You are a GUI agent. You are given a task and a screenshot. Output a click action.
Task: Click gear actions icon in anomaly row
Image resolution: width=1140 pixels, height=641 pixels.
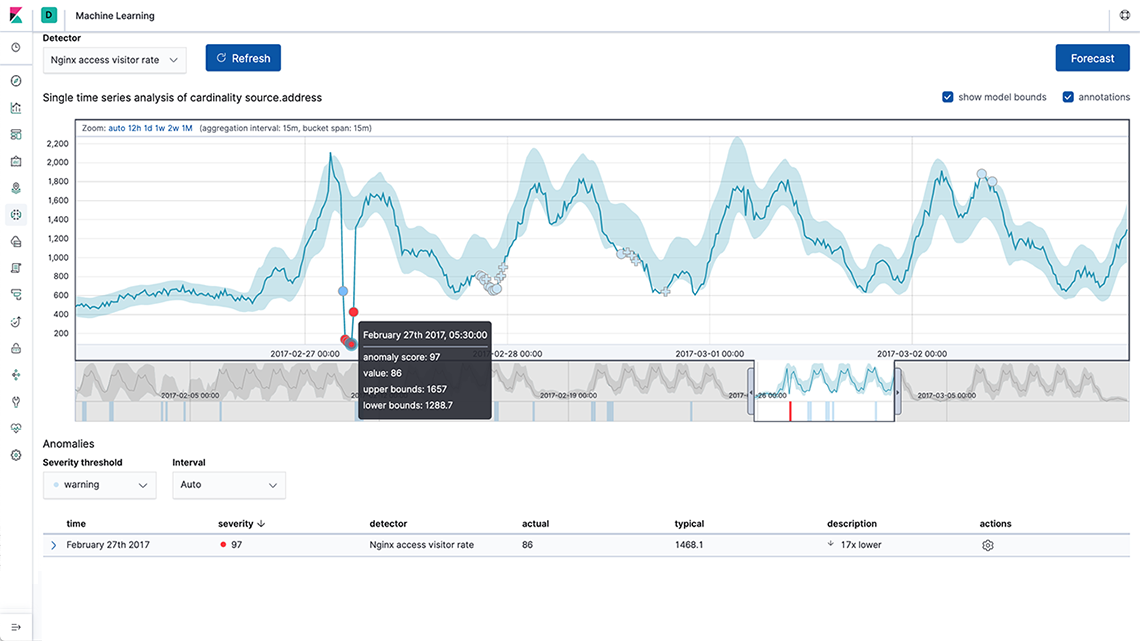988,546
